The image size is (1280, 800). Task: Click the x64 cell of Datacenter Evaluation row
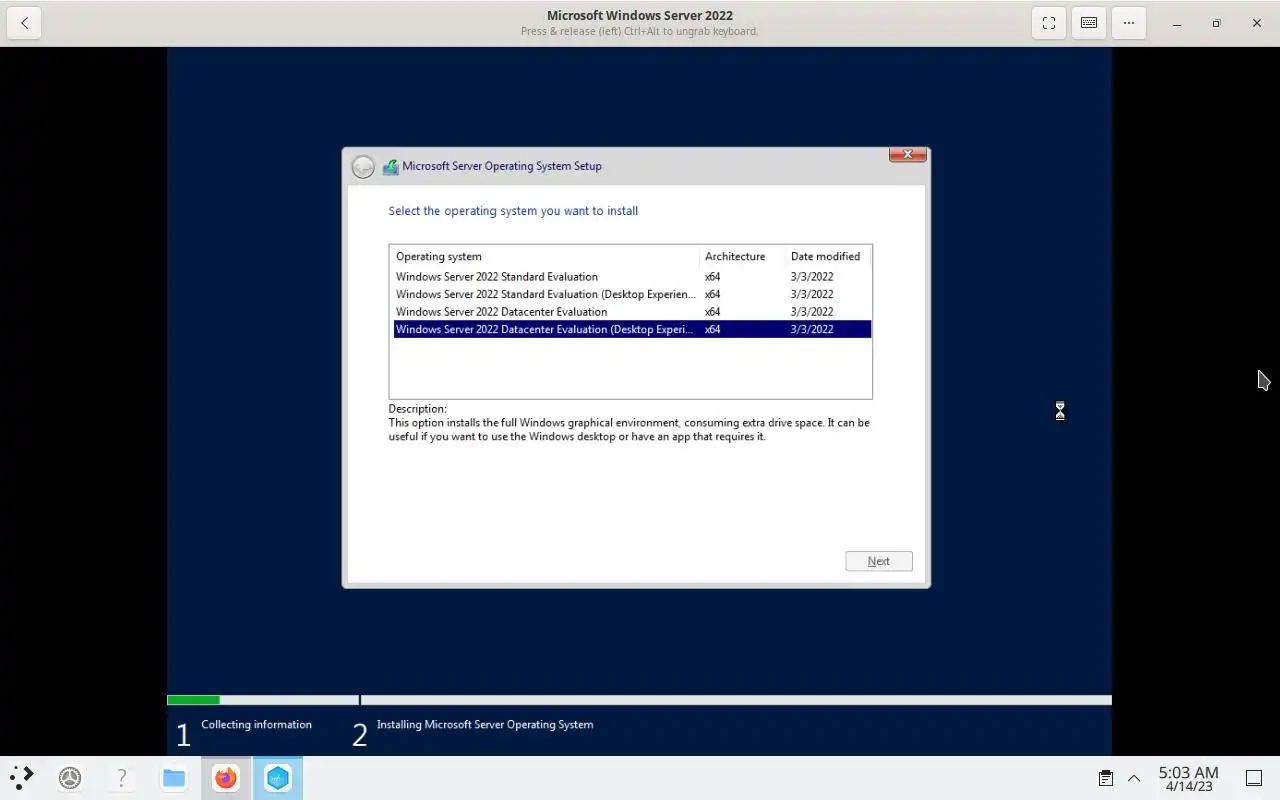pos(712,312)
